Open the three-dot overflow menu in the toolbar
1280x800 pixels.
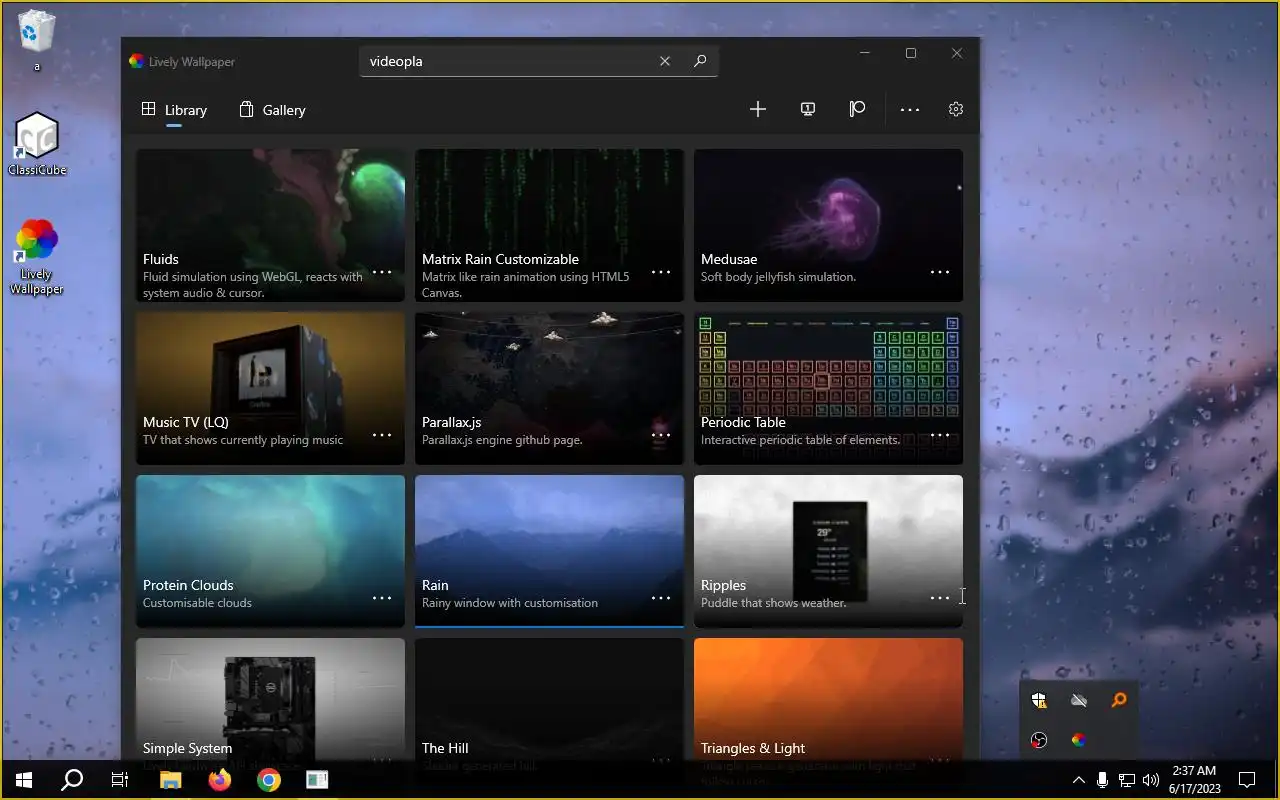coord(909,109)
